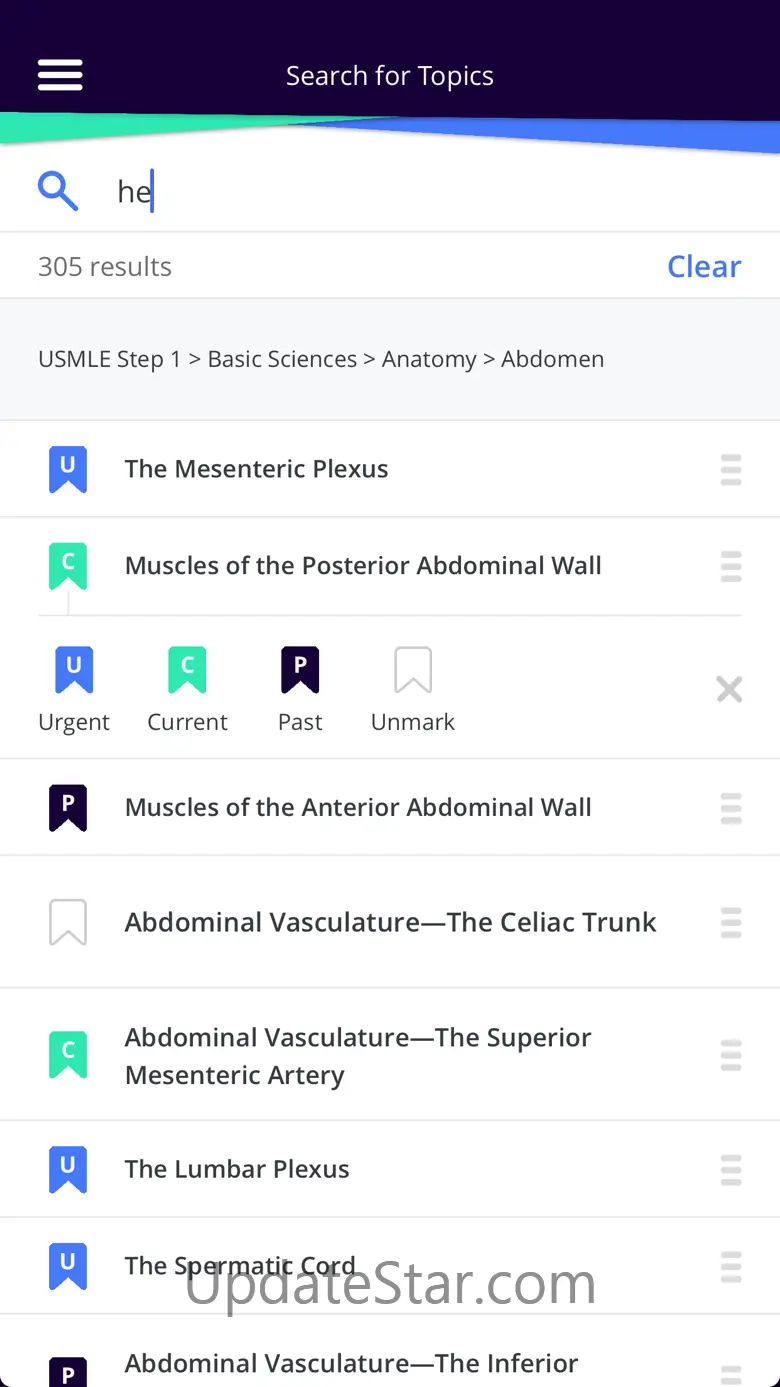The height and width of the screenshot is (1387, 780).
Task: Click the Urgent bookmark on The Mesenteric Plexus
Action: pos(68,469)
